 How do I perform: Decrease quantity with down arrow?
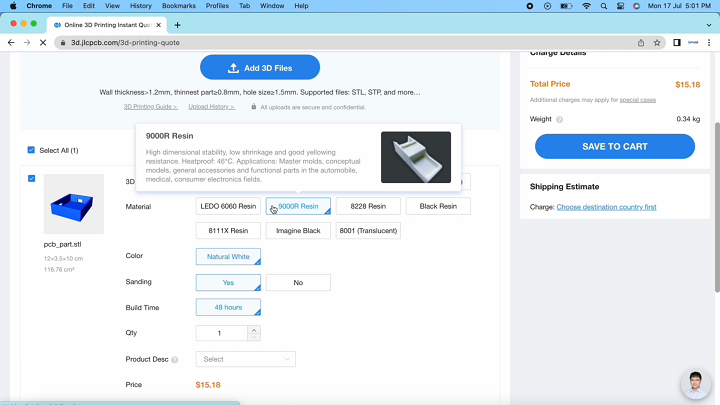[254, 337]
